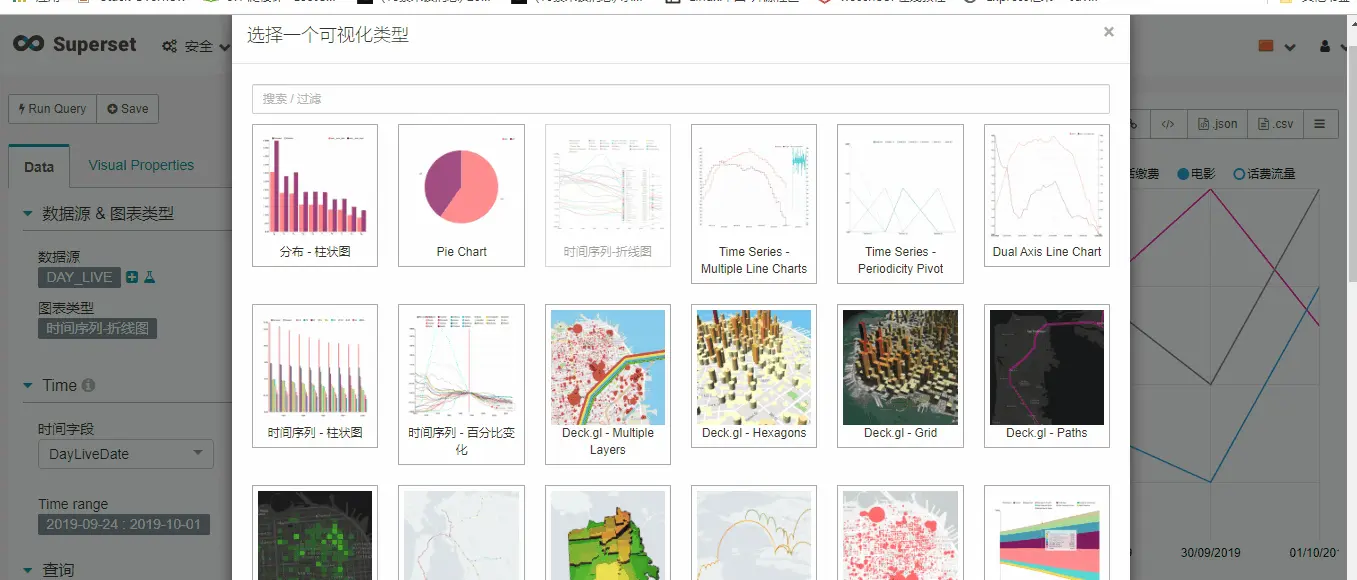The image size is (1357, 580).
Task: Click the Run Query button
Action: pyautogui.click(x=51, y=109)
